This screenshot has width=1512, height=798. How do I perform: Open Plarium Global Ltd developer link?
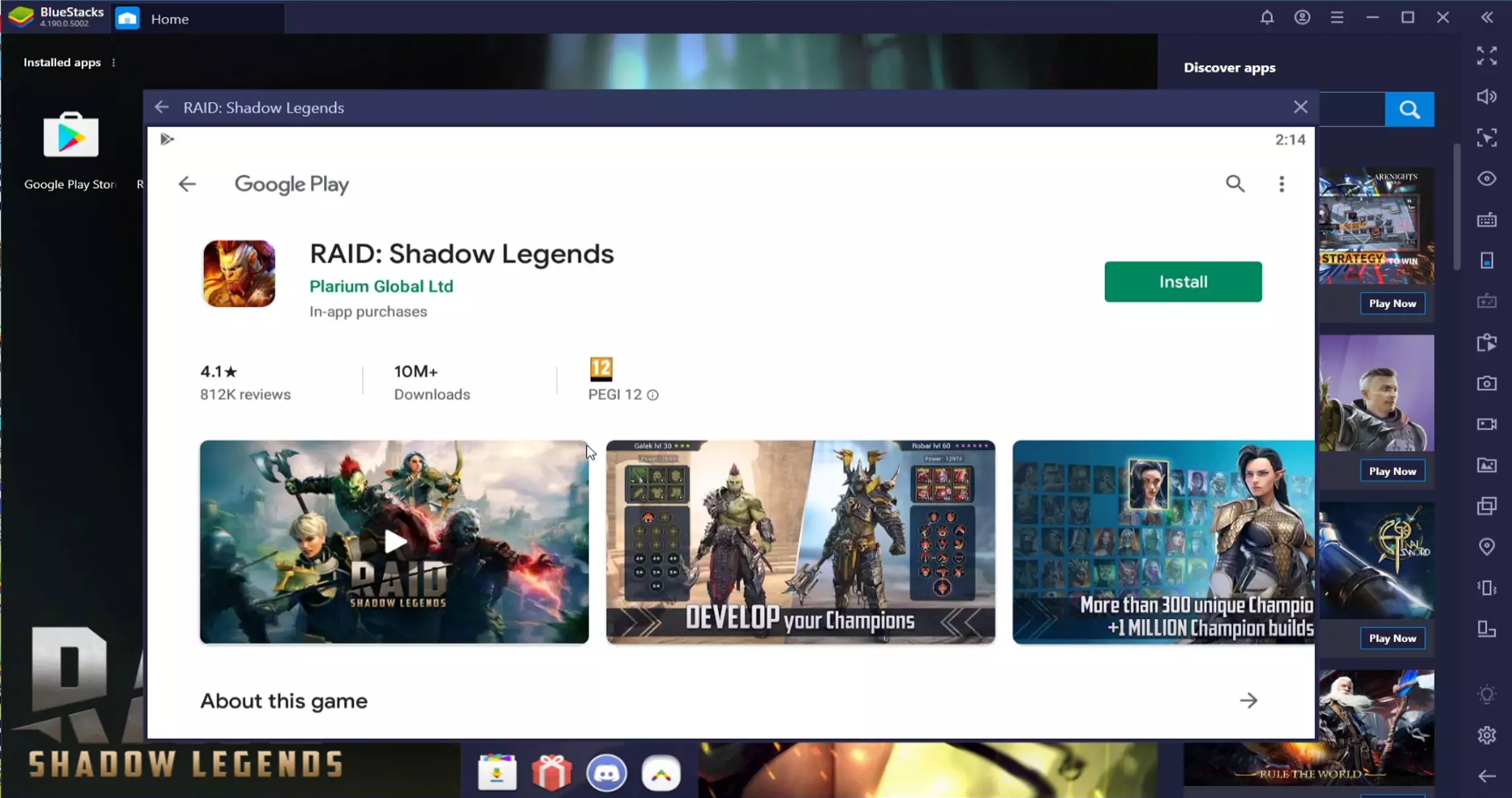[x=381, y=286]
